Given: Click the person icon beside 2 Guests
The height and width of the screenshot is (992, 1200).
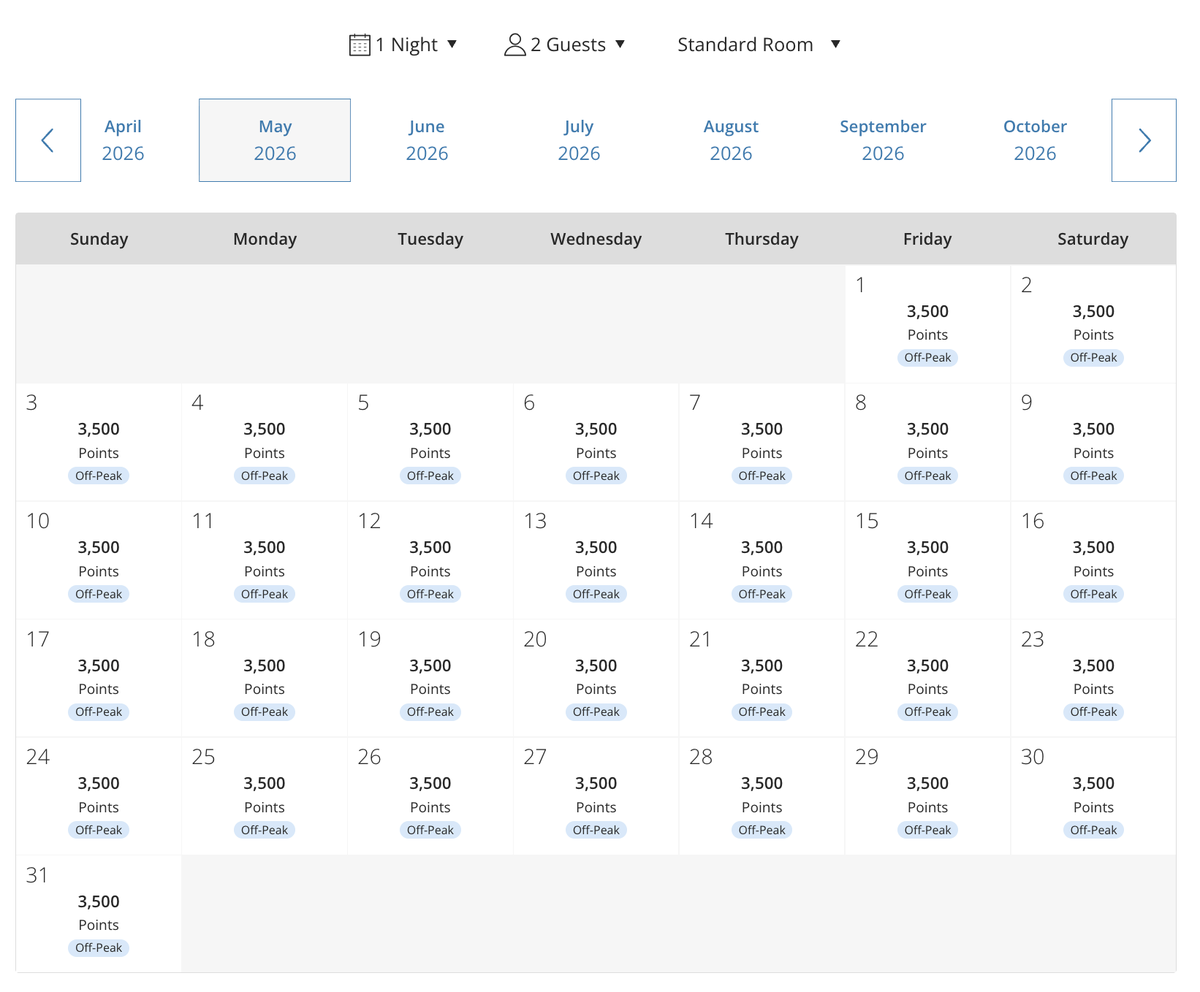Looking at the screenshot, I should pos(515,45).
